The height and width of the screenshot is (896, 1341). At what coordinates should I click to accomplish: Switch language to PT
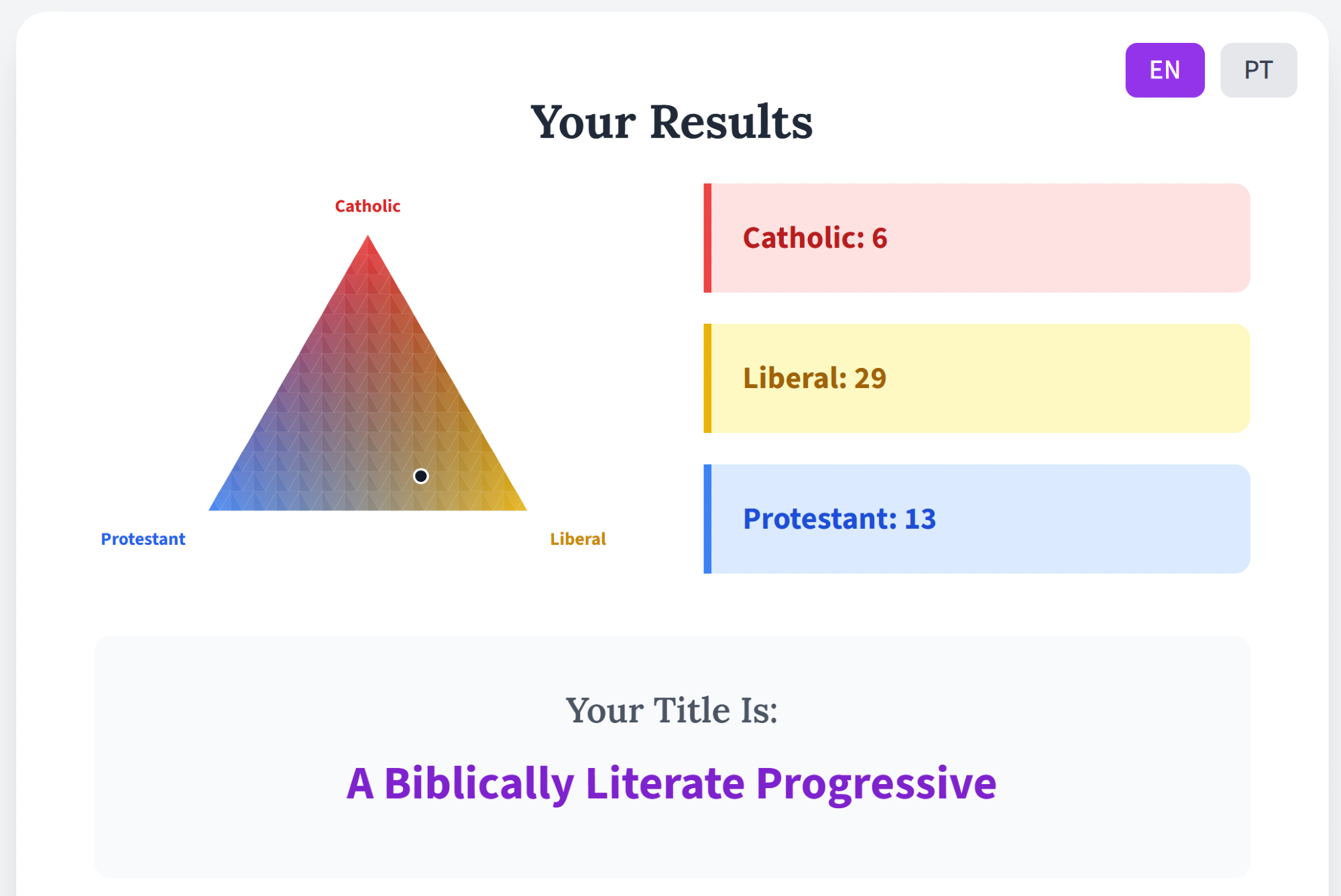click(x=1258, y=70)
